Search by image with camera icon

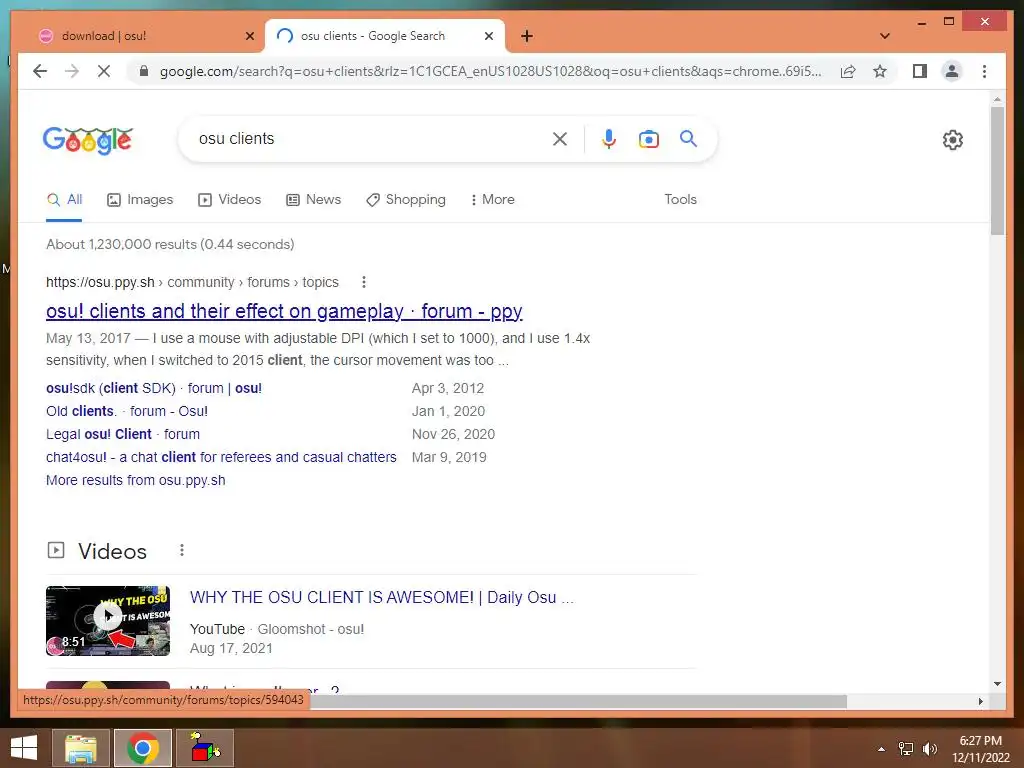click(648, 139)
